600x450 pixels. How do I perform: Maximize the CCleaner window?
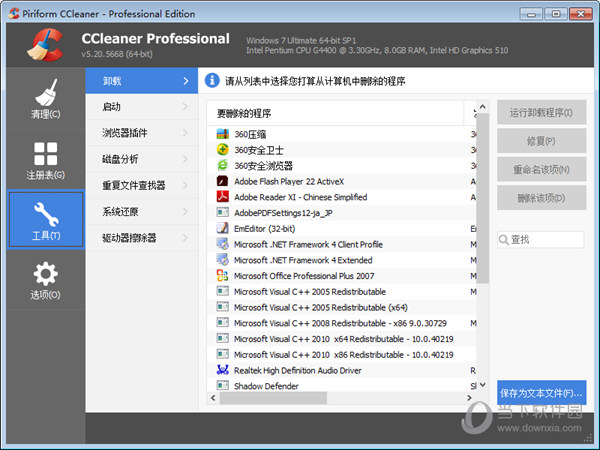point(556,14)
